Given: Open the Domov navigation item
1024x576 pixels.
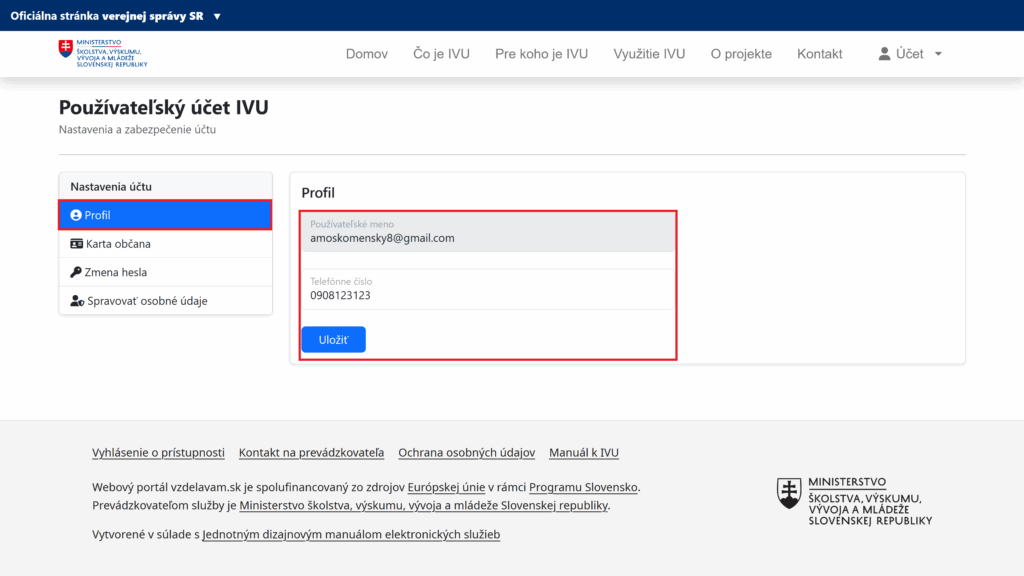Looking at the screenshot, I should click(366, 54).
